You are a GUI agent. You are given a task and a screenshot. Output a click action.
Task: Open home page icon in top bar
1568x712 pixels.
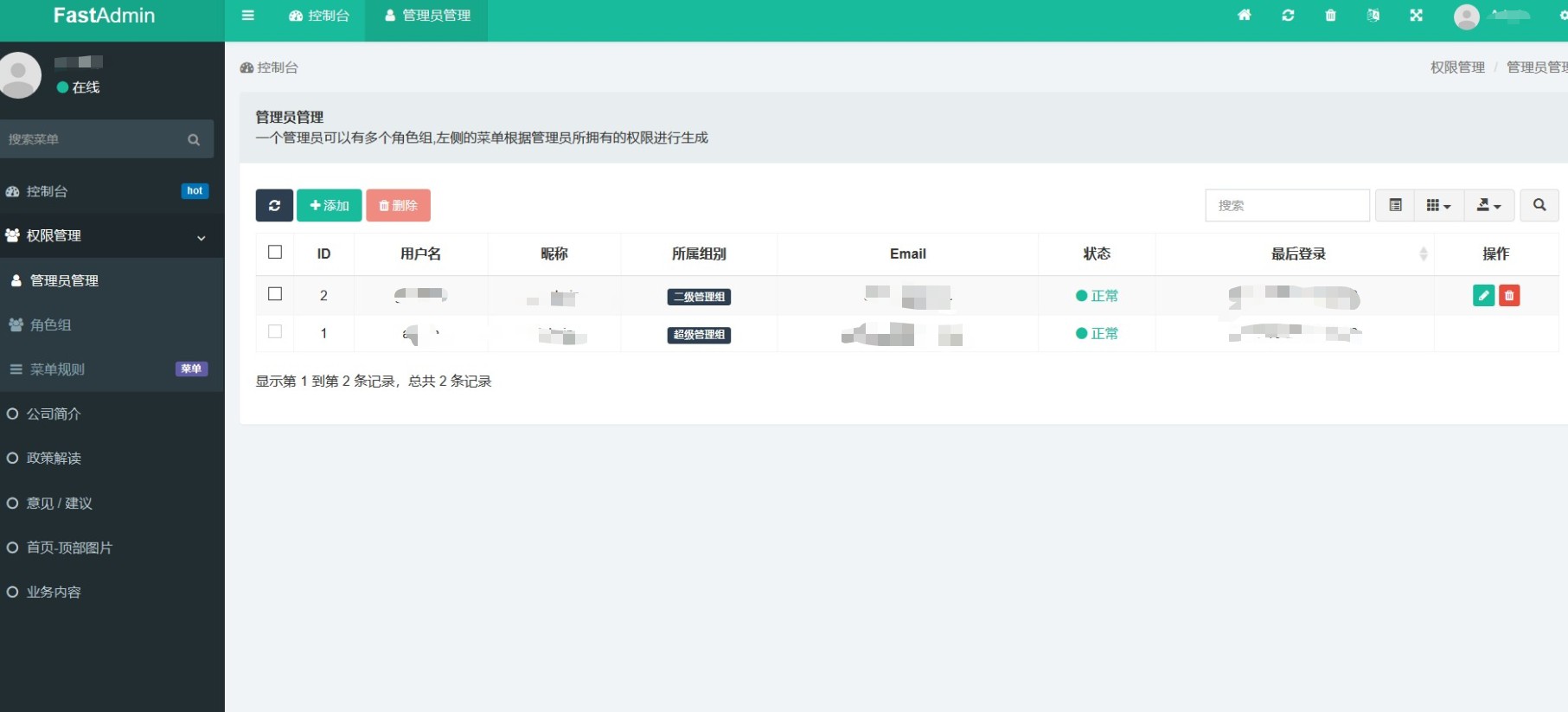[1245, 15]
